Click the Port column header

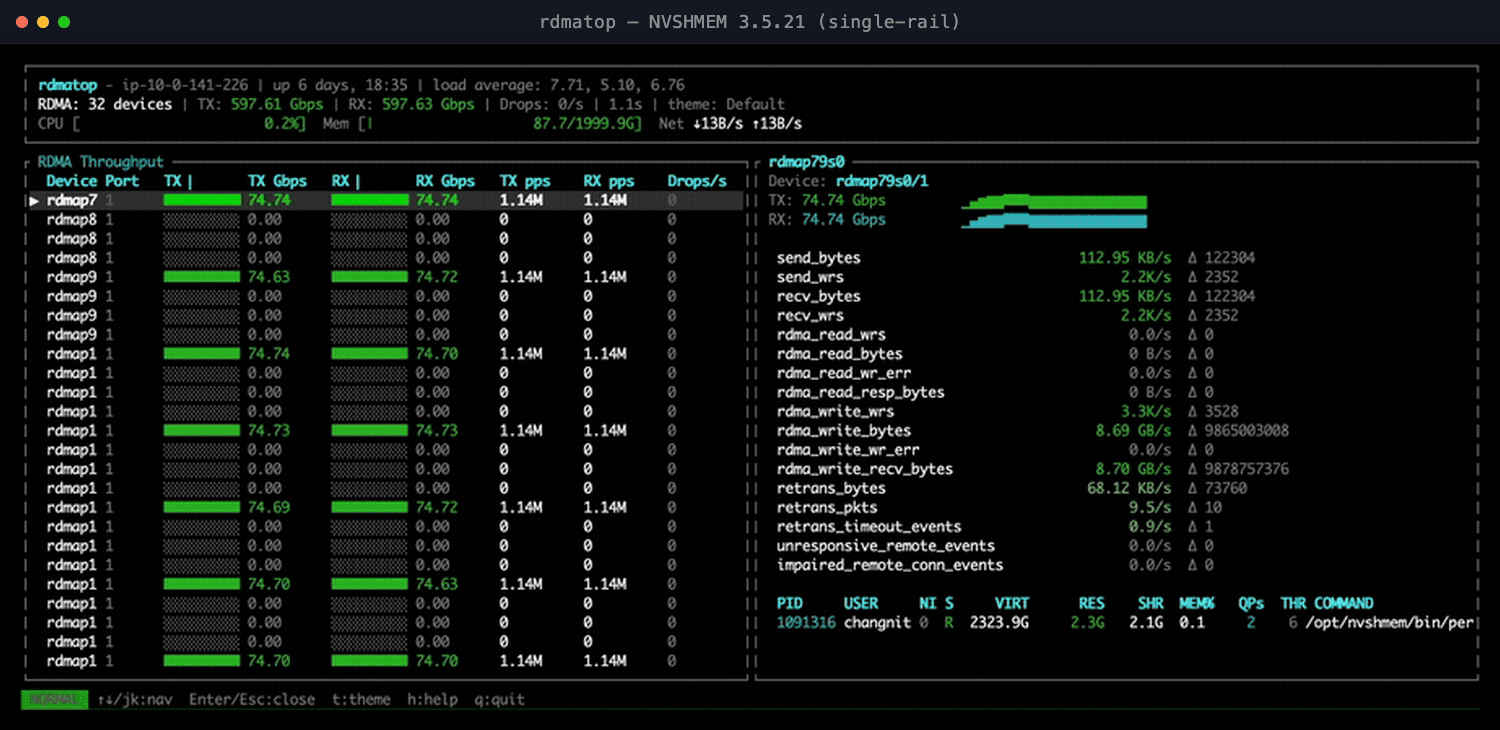[x=122, y=181]
